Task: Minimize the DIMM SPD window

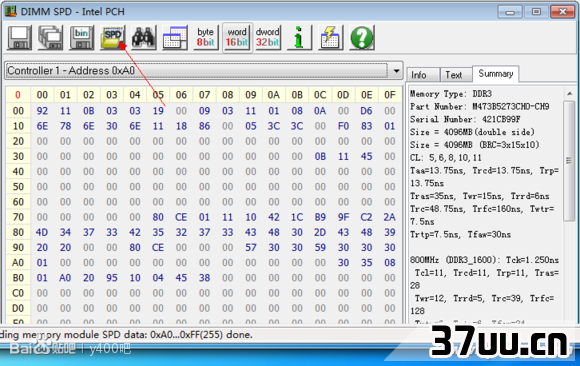Action: 510,12
